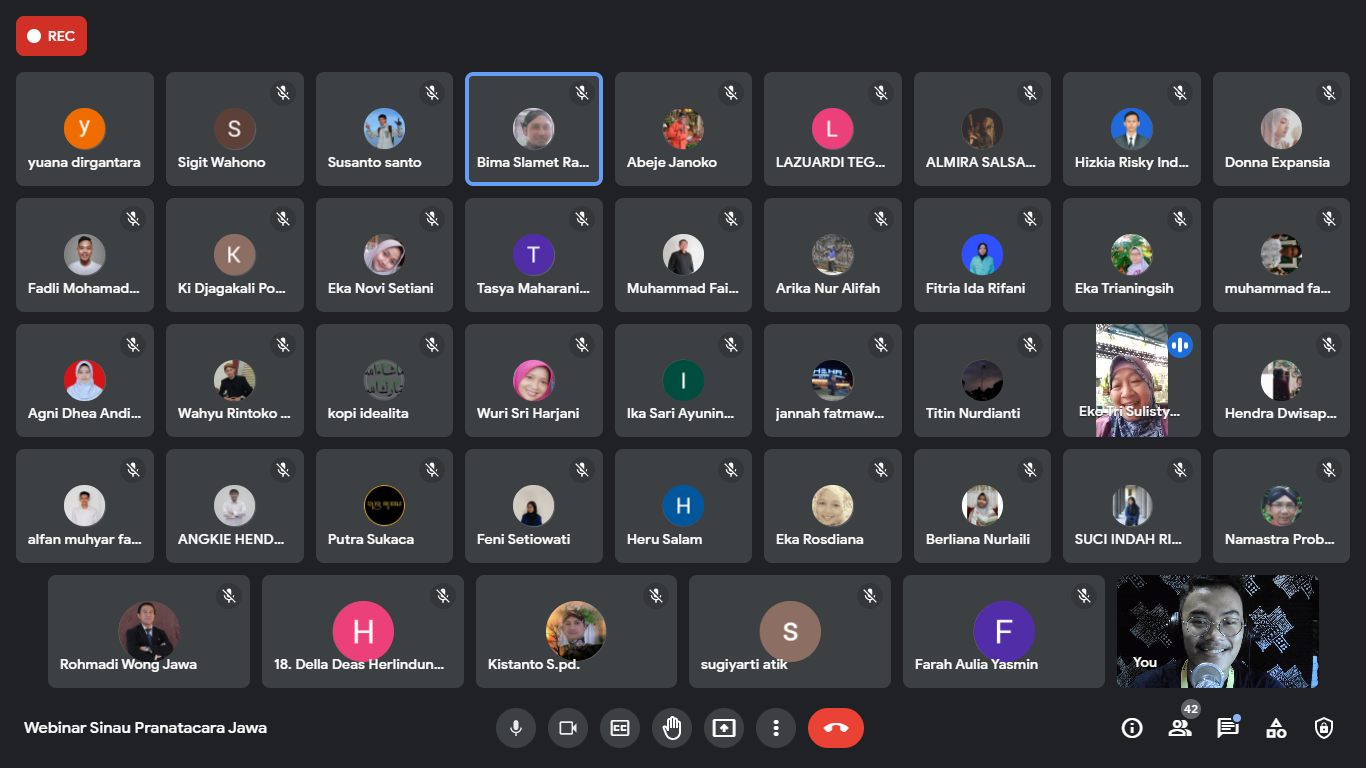Screen dimensions: 1366x768
Task: Click Farah Aulia Yasmin's purple F avatar
Action: (1003, 631)
